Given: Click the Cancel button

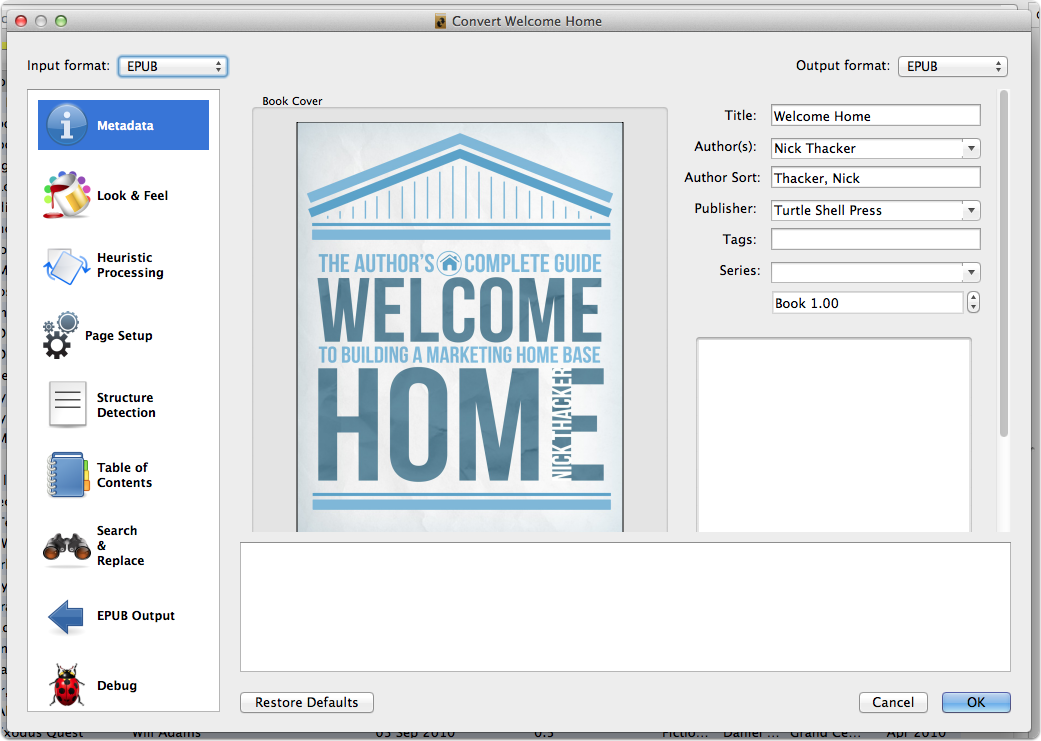Looking at the screenshot, I should [x=893, y=702].
